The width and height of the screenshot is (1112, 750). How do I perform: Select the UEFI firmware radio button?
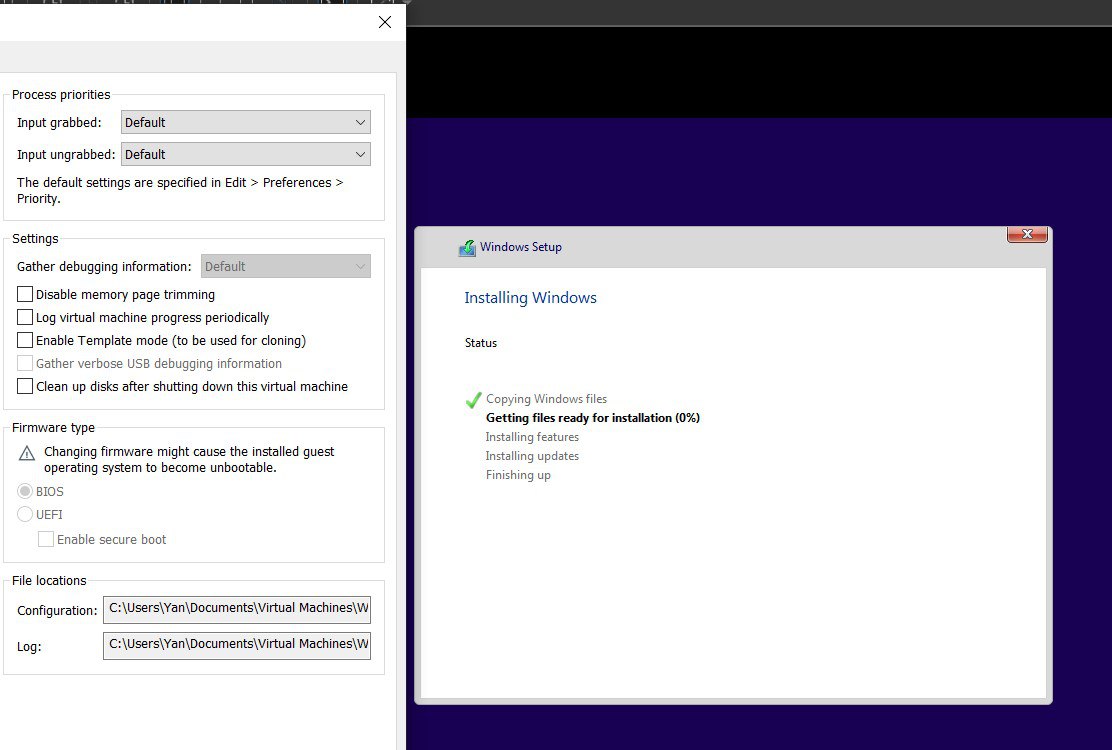tap(25, 514)
